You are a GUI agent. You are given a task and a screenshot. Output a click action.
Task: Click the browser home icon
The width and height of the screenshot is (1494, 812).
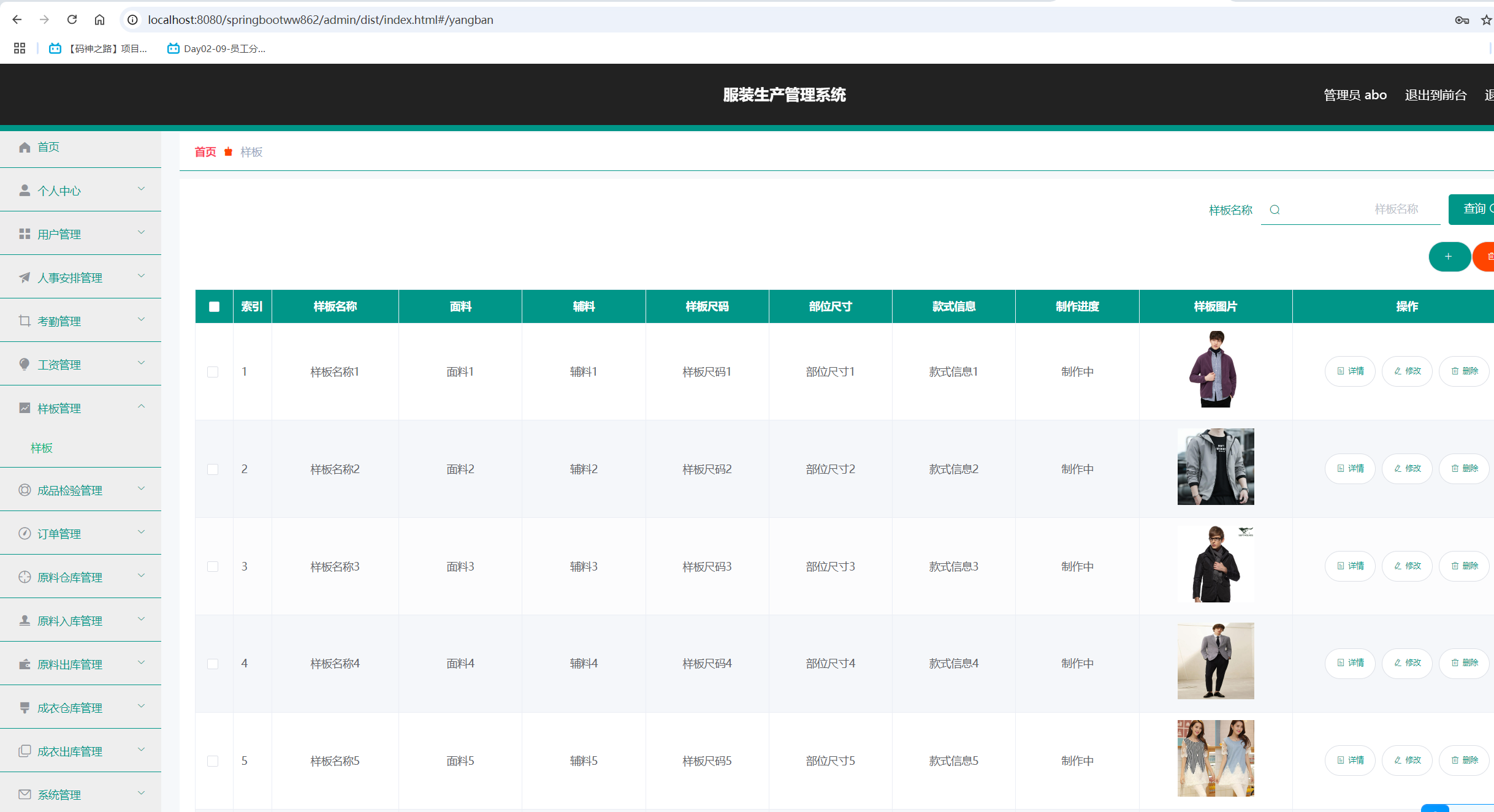[99, 20]
